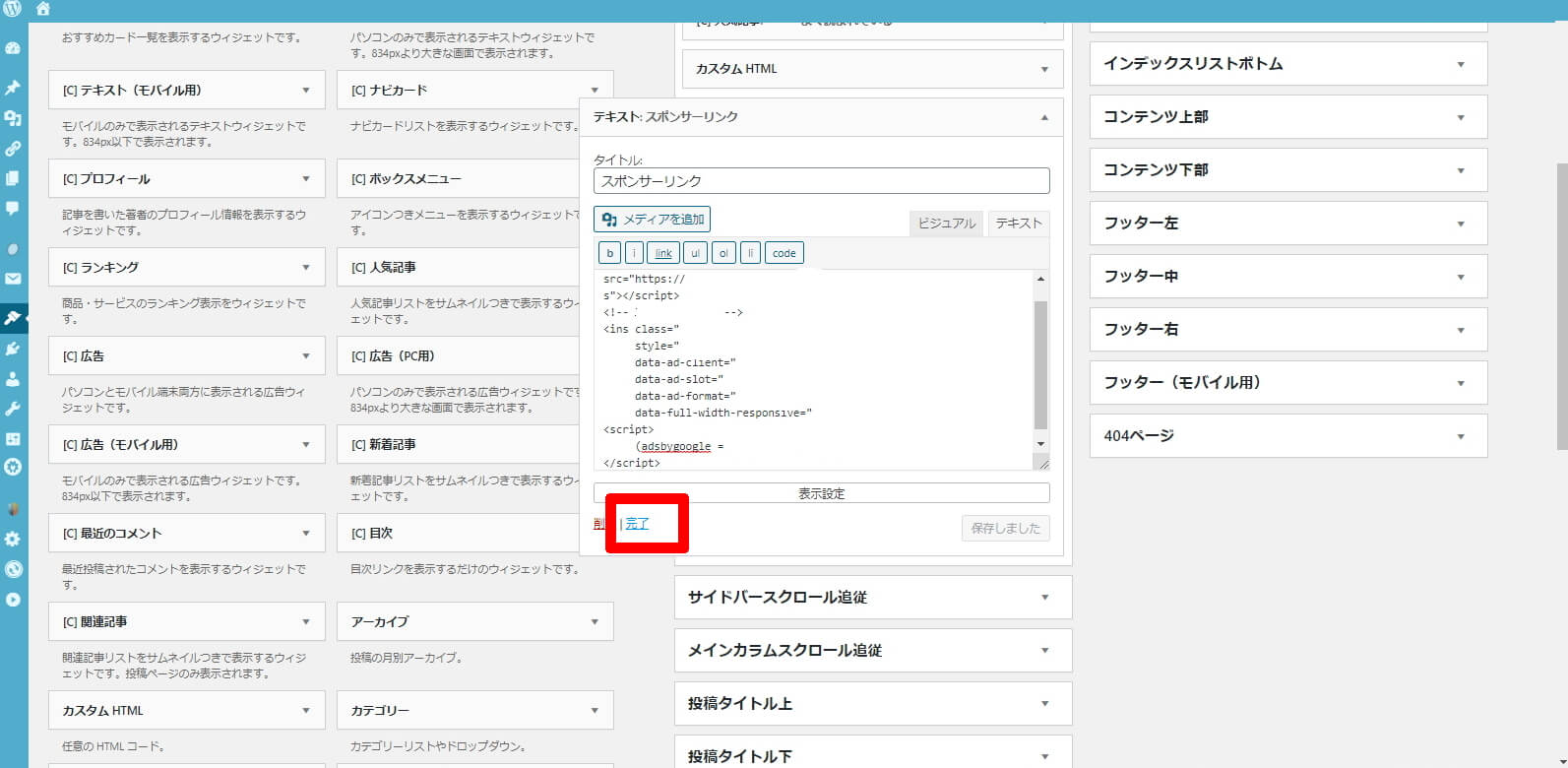Open the WordPress logo menu

point(13,9)
